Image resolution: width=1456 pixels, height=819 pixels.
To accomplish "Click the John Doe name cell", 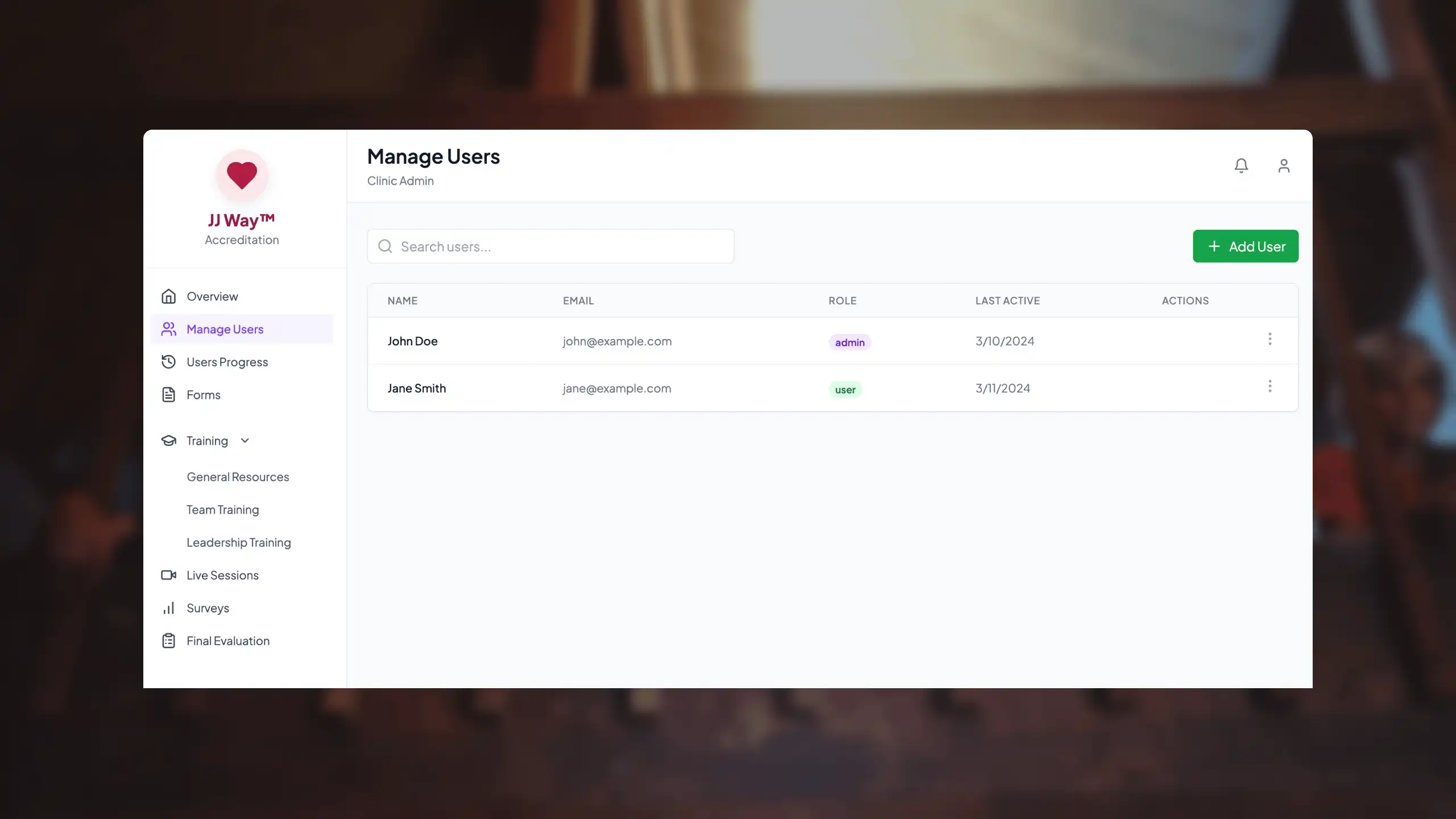I will pos(412,341).
